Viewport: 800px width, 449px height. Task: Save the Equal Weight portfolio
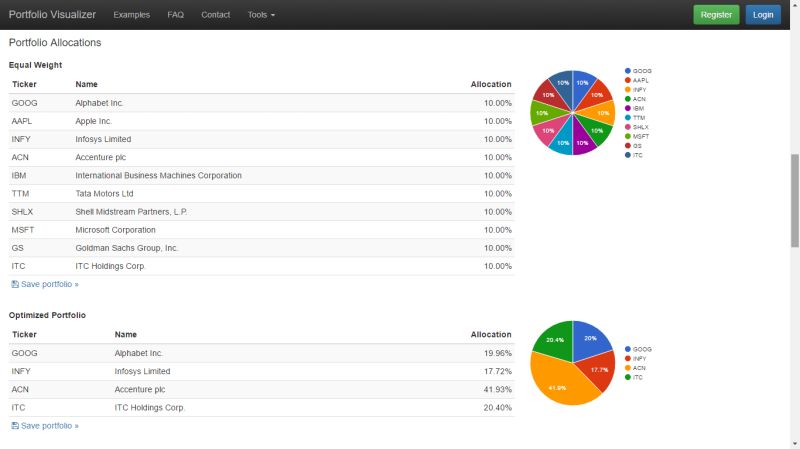(45, 284)
